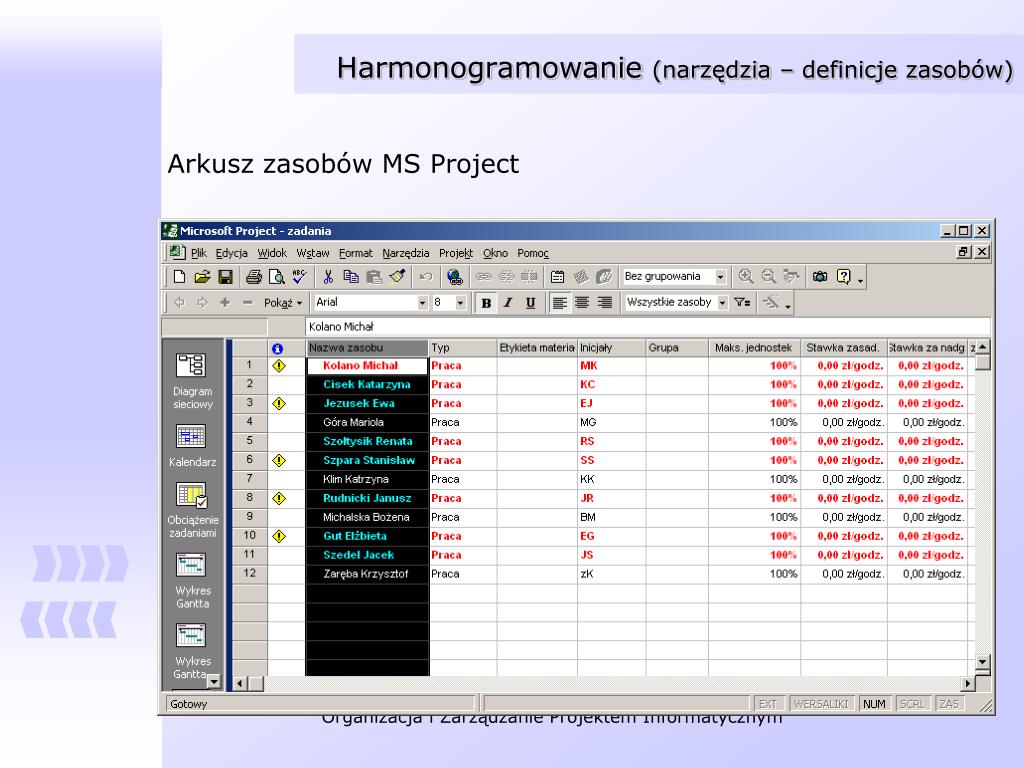Image resolution: width=1024 pixels, height=768 pixels.
Task: Paste with the clipboard icon
Action: tap(374, 277)
